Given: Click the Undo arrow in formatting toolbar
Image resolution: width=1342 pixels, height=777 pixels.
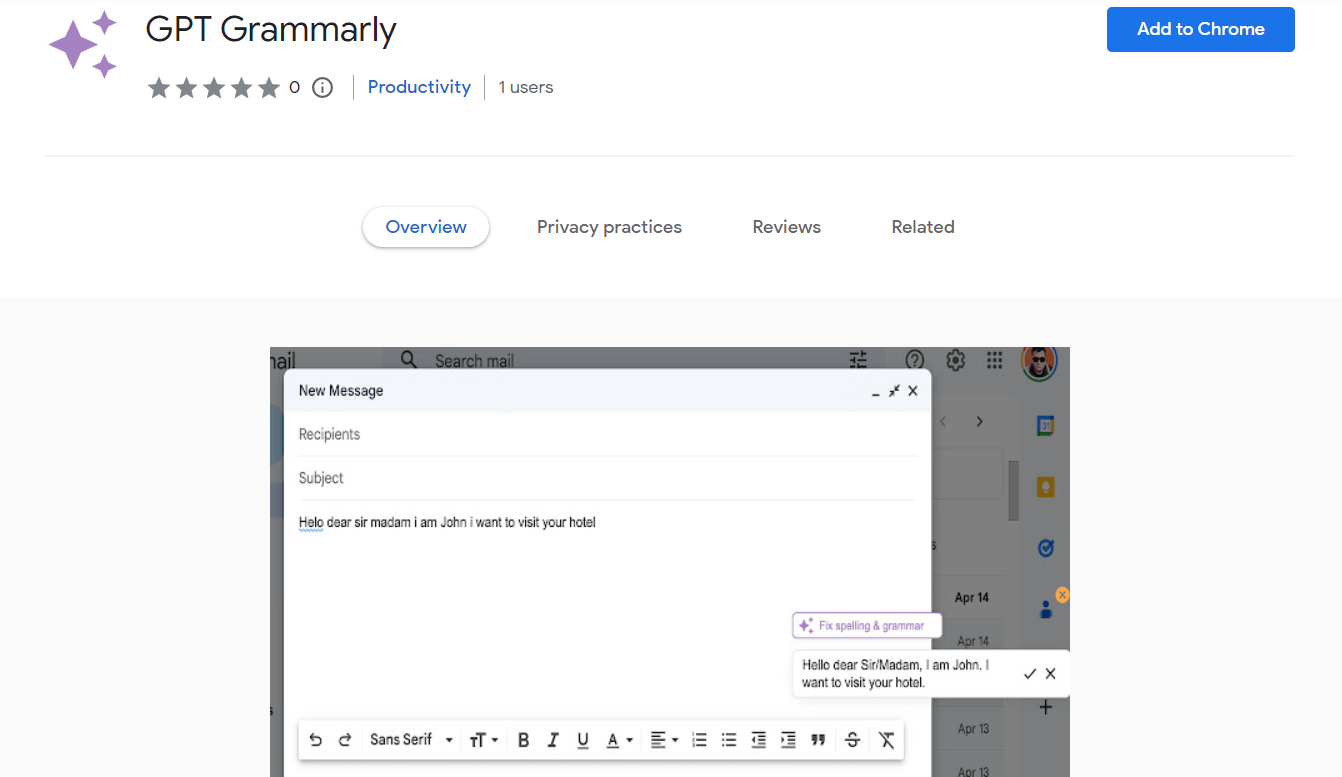Looking at the screenshot, I should click(316, 740).
